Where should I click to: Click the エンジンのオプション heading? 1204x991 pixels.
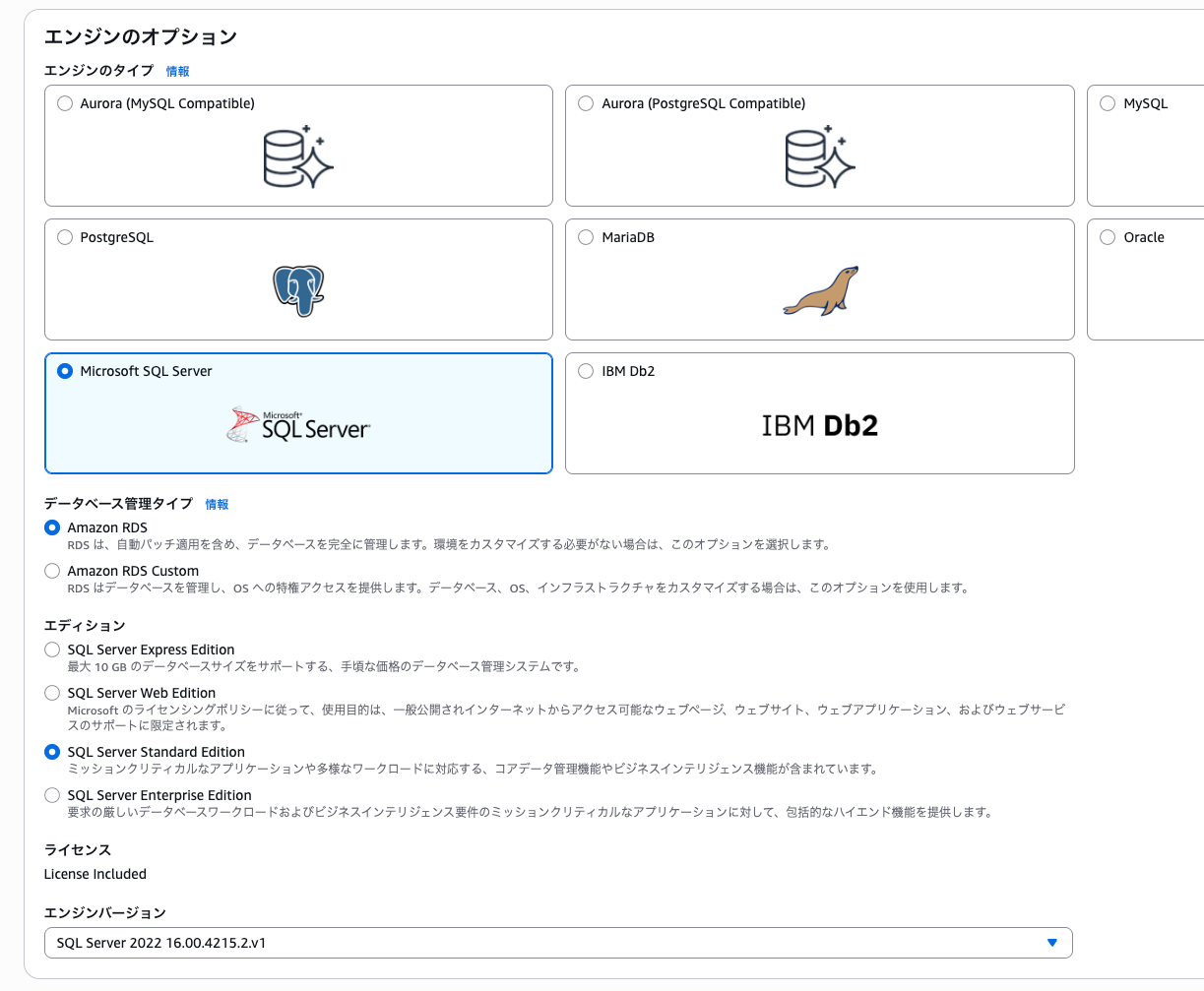tap(141, 36)
